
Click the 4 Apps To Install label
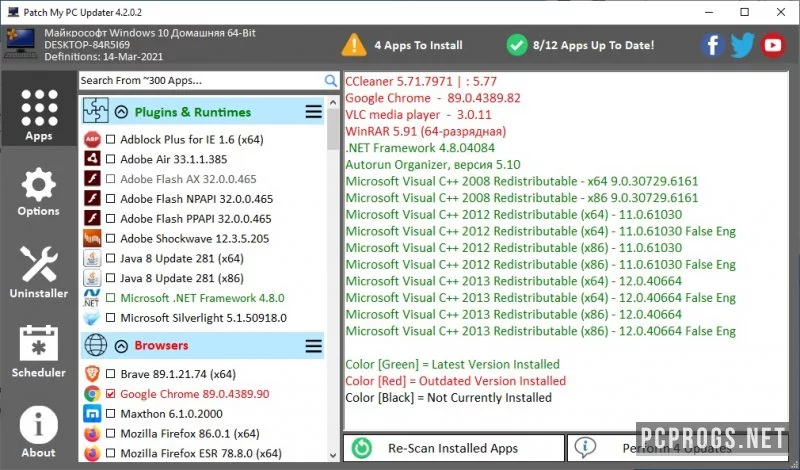pos(418,45)
